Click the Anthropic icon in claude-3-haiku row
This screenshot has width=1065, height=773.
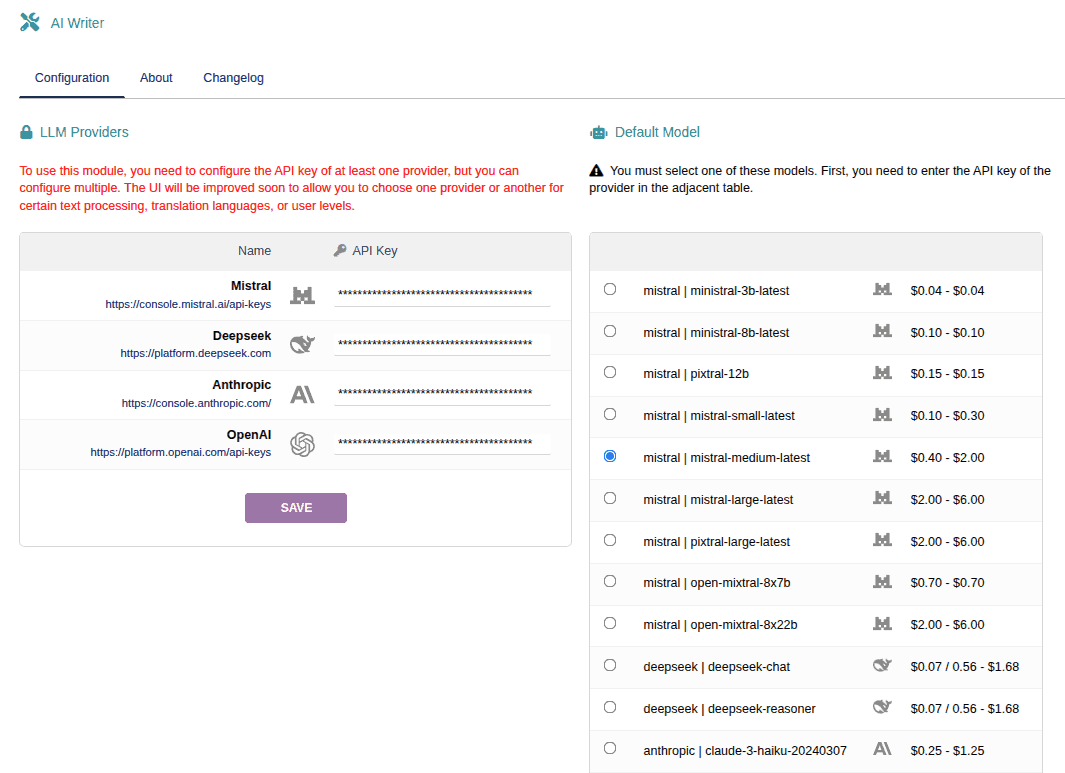[882, 748]
